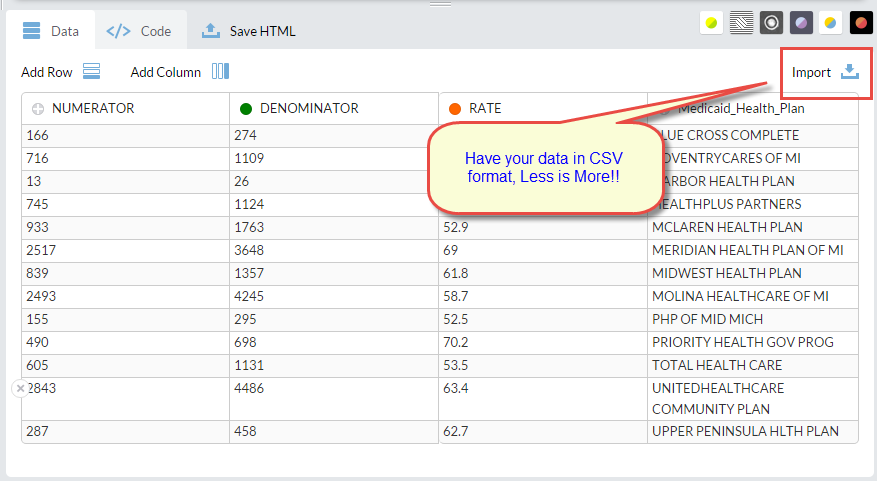Click the numerator cell 2493
877x481 pixels.
pyautogui.click(x=126, y=296)
